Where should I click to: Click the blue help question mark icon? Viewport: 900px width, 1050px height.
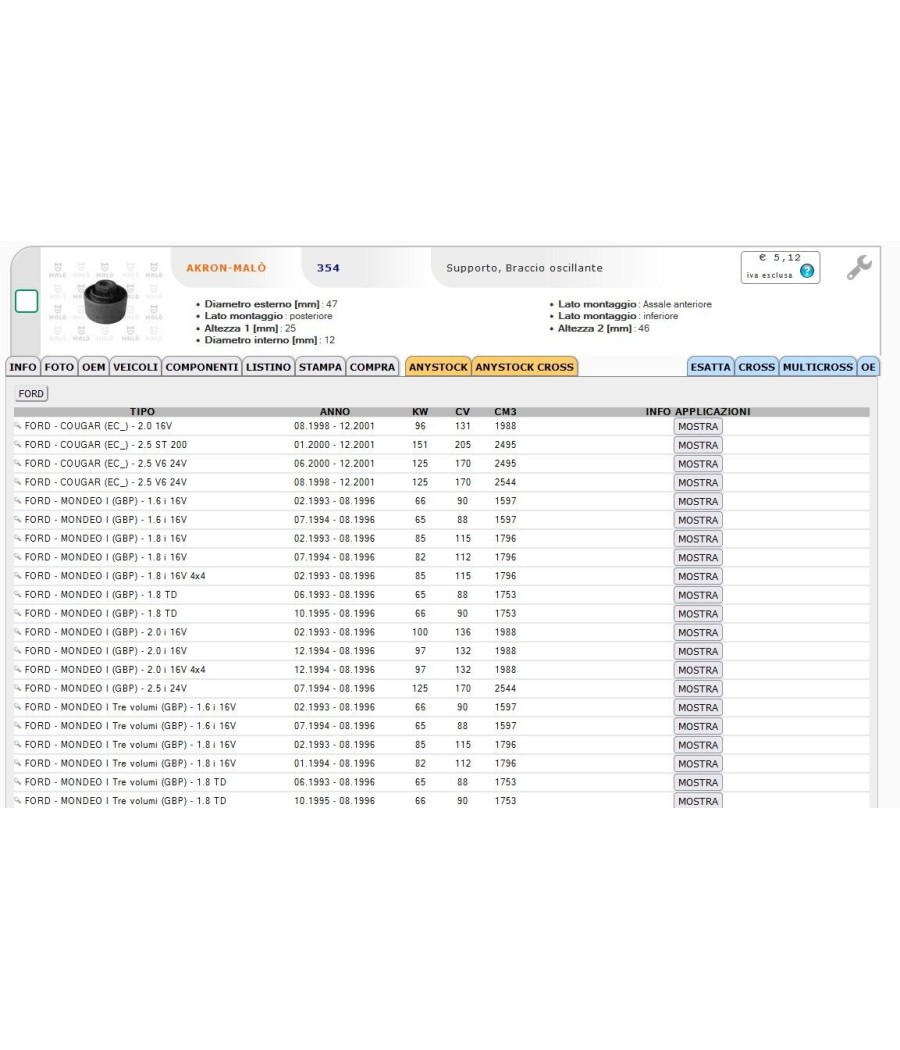tap(807, 271)
